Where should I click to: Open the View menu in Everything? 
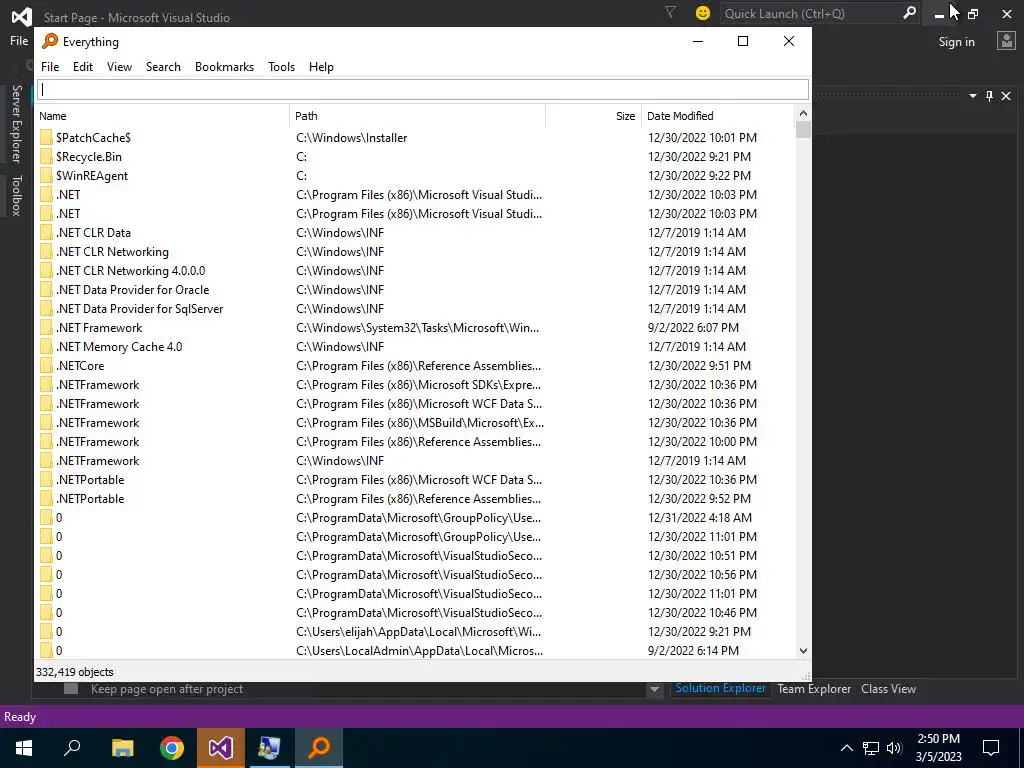(x=120, y=67)
